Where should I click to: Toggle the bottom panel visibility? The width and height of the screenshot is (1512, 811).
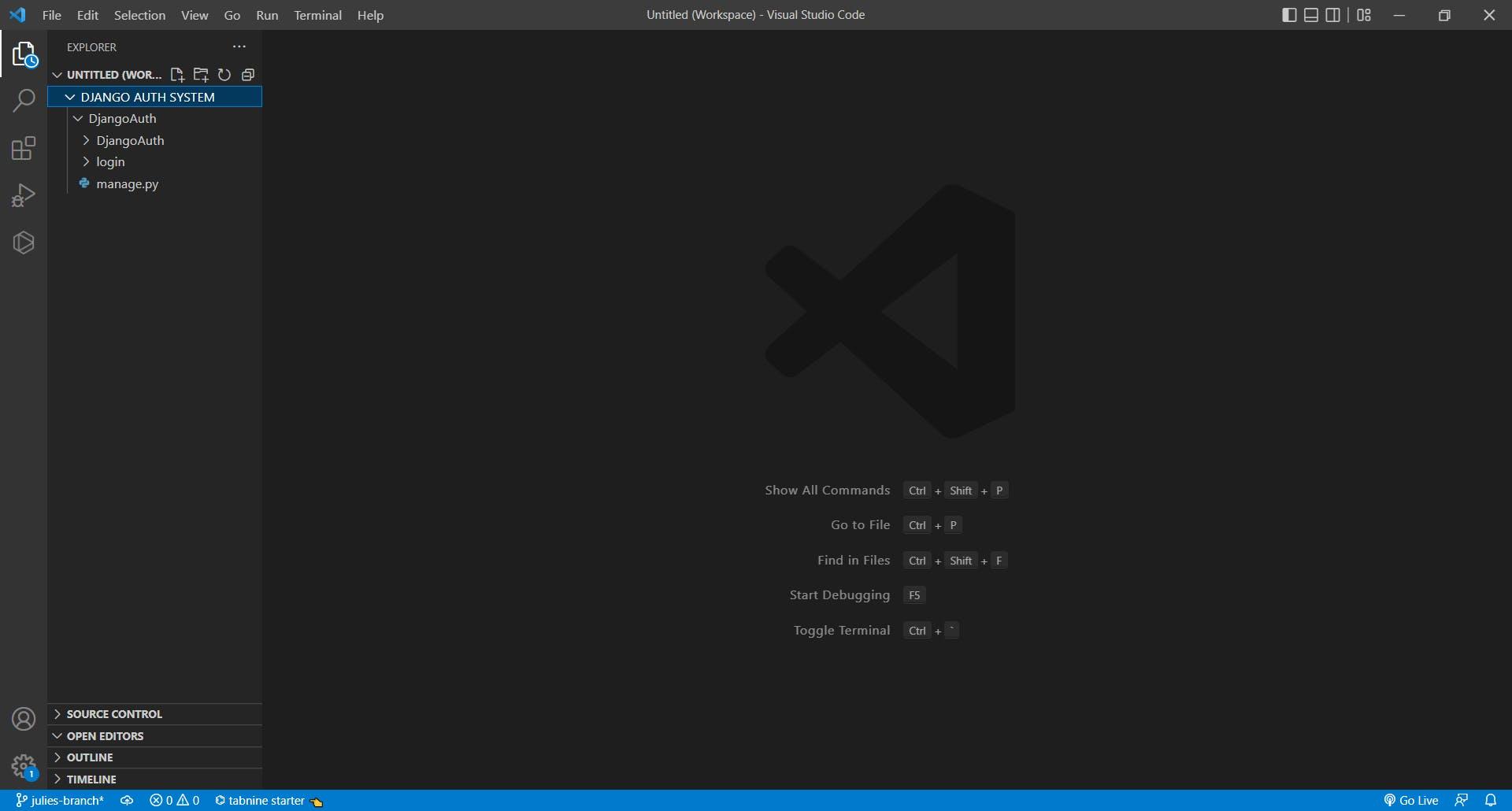(1311, 15)
